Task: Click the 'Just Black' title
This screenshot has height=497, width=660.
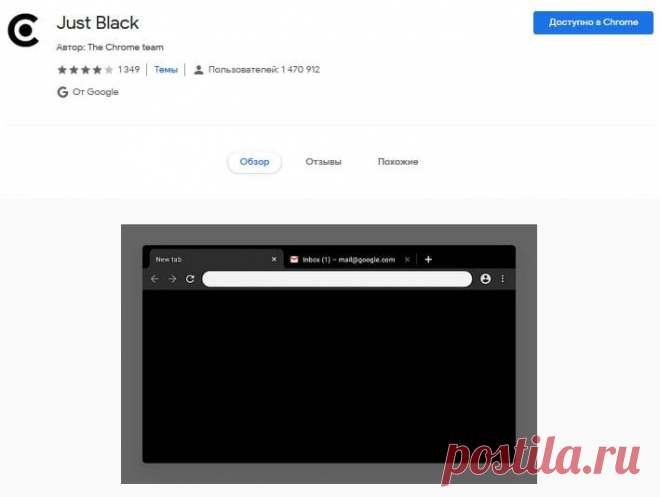Action: click(98, 23)
